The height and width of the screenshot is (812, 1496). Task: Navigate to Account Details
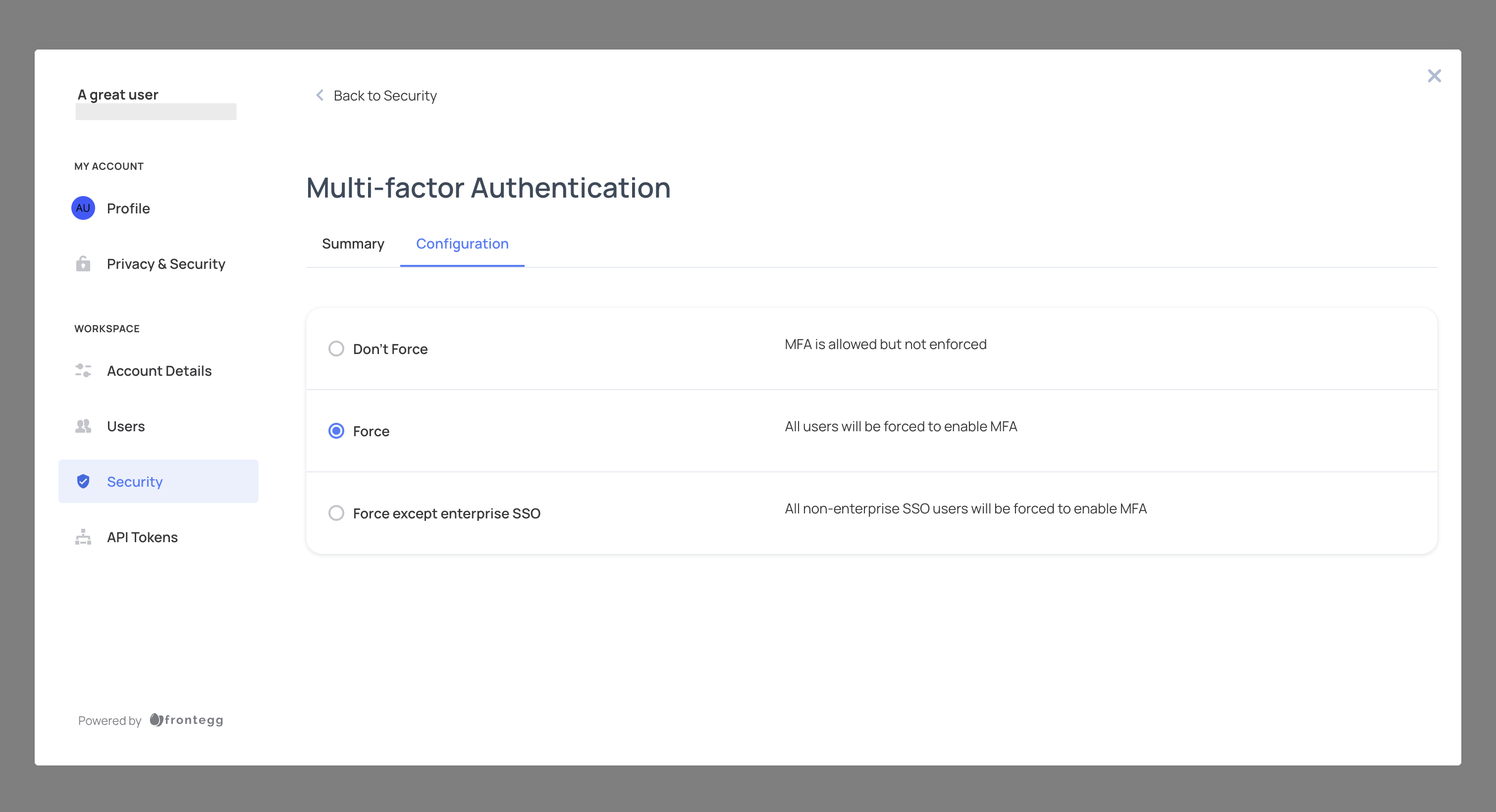coord(159,371)
